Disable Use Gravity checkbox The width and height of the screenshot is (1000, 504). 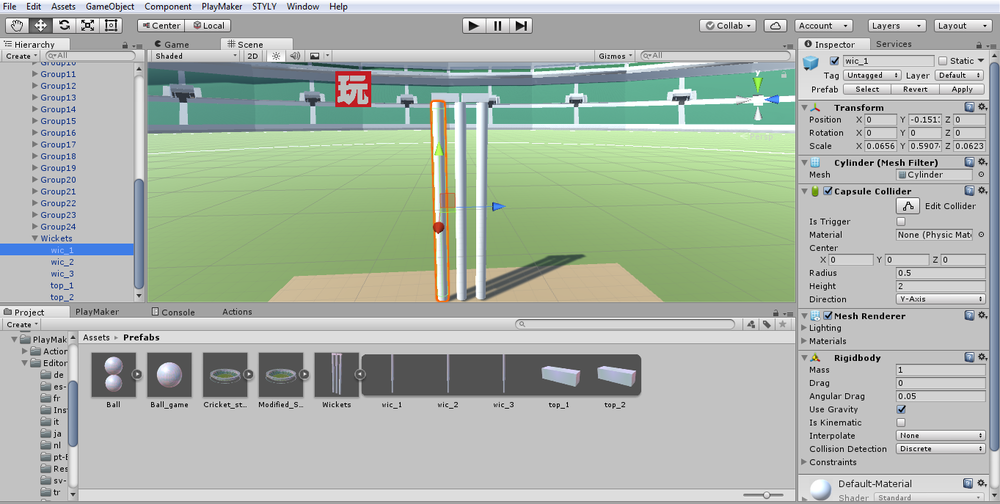(x=901, y=410)
